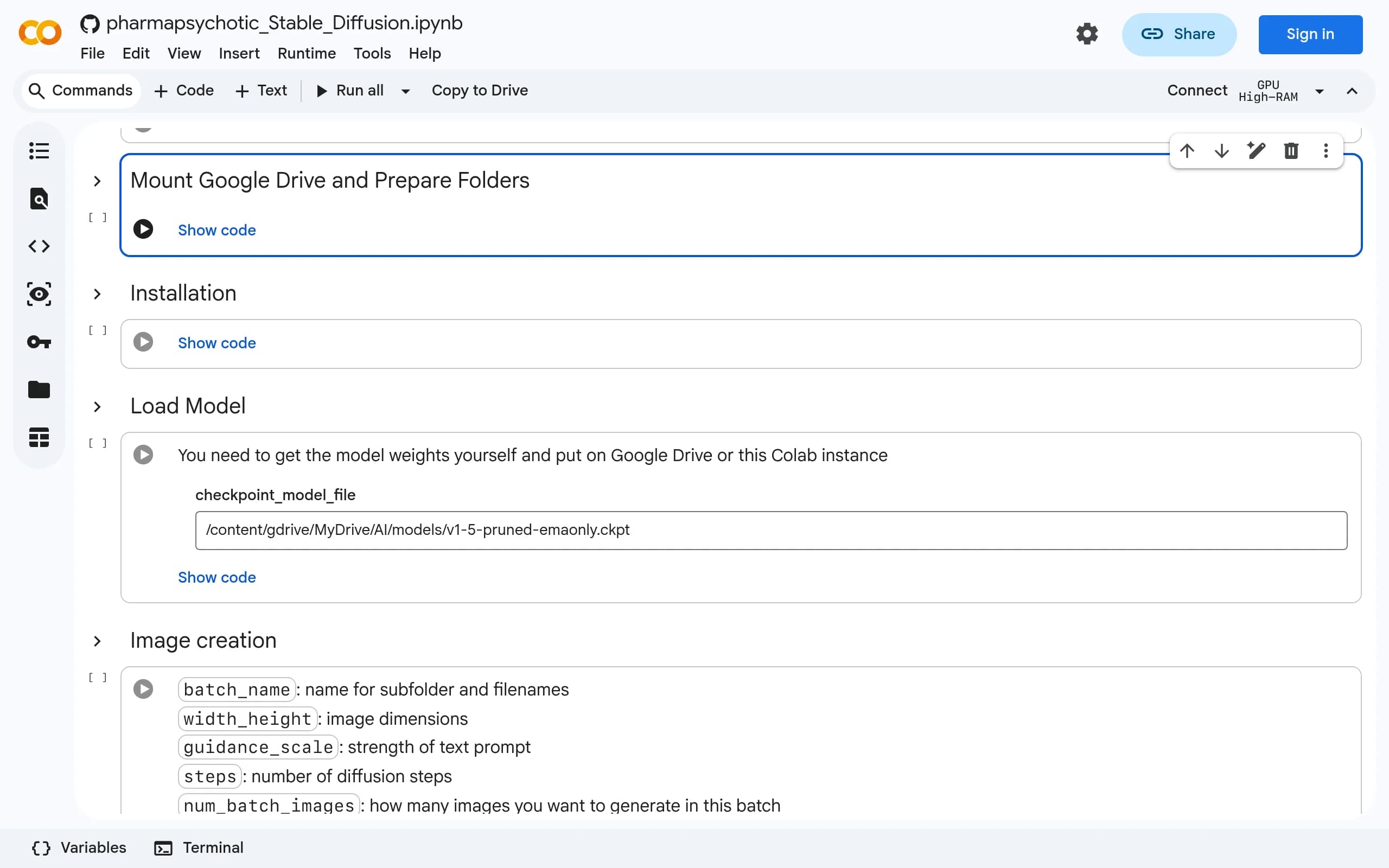Open the Run all dropdown arrow
Image resolution: width=1389 pixels, height=868 pixels.
(405, 91)
